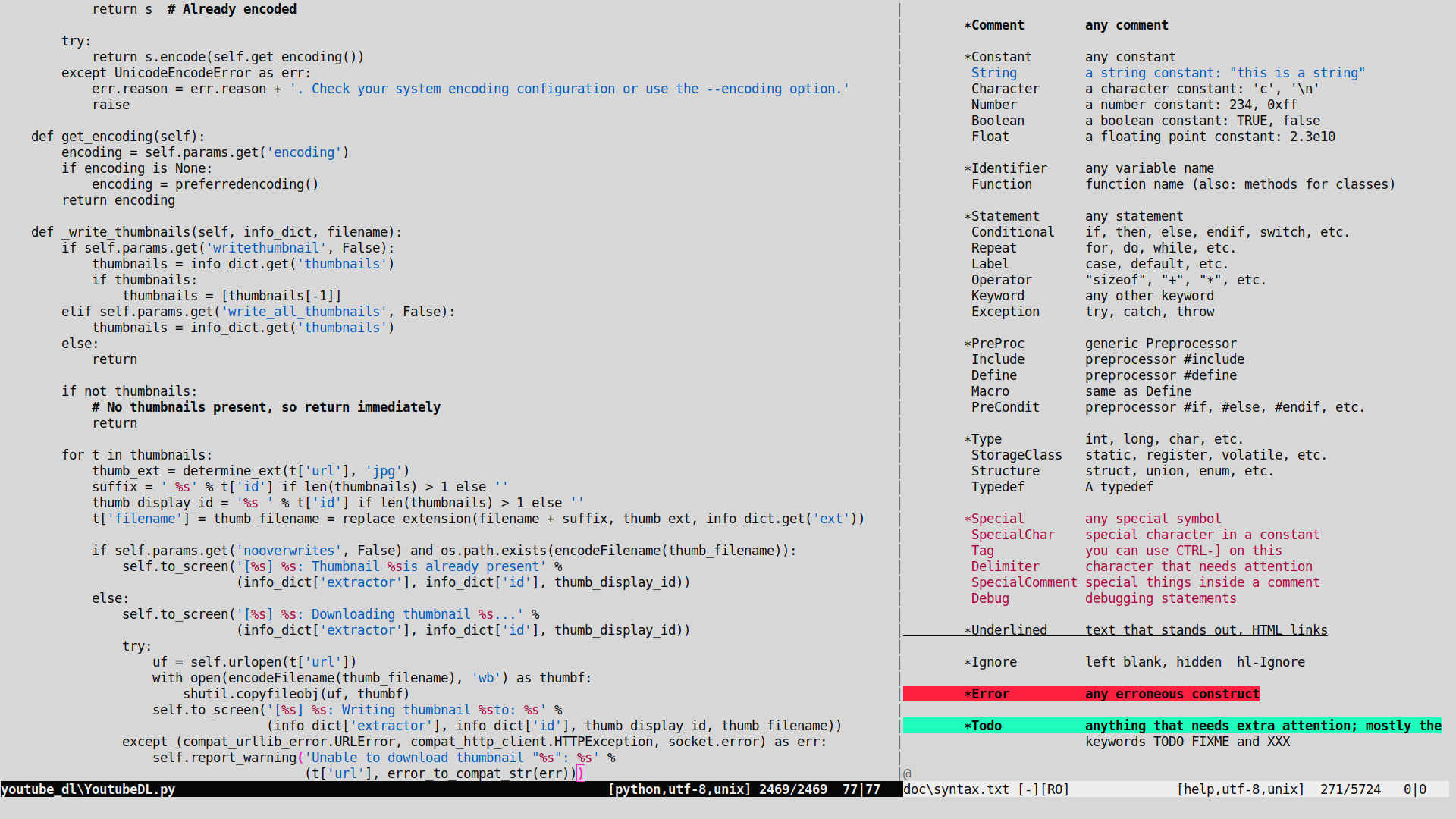This screenshot has width=1456, height=819.
Task: Click the 'Function' group name
Action: tap(1002, 184)
